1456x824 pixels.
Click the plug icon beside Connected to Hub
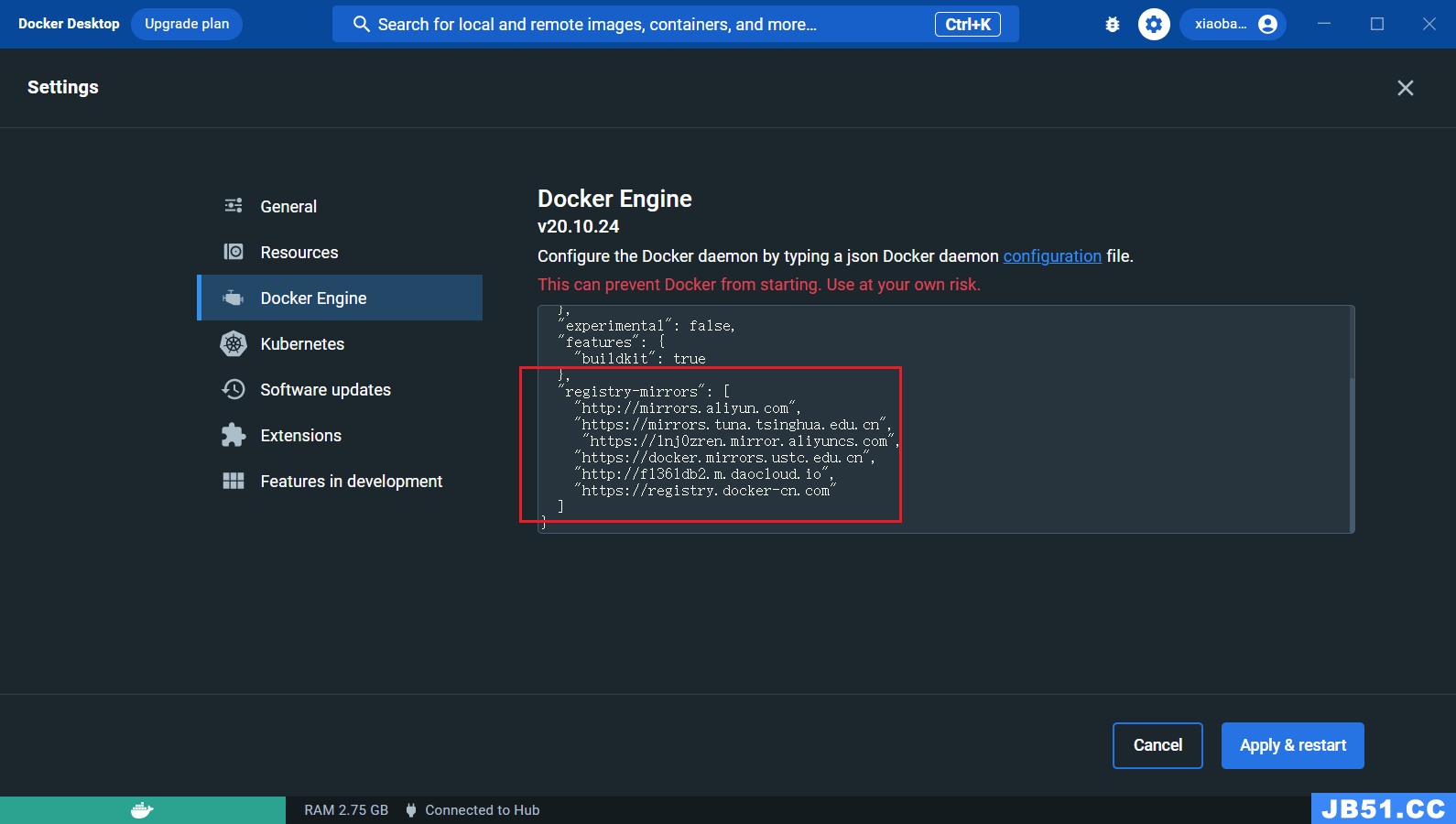[x=411, y=810]
